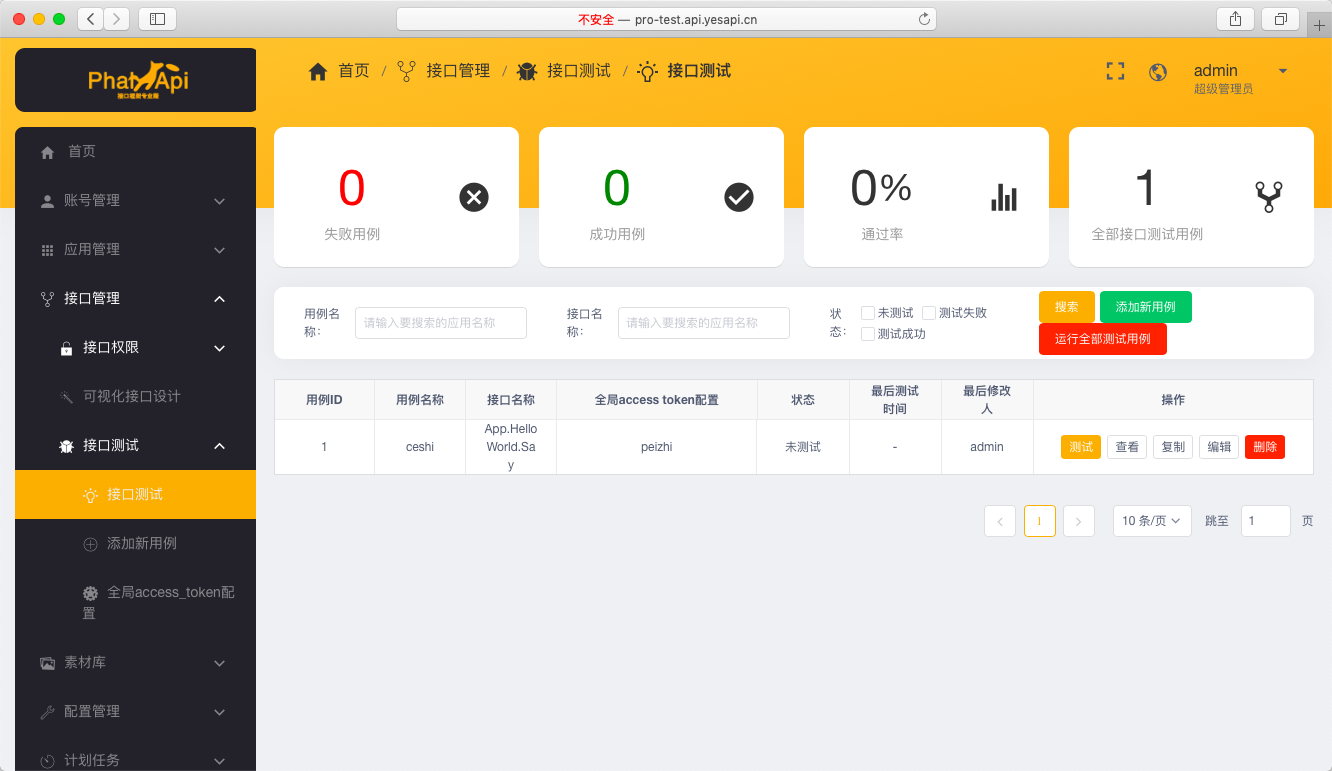Click Safari's sidebar toggle button
The width and height of the screenshot is (1332, 771).
pyautogui.click(x=157, y=18)
